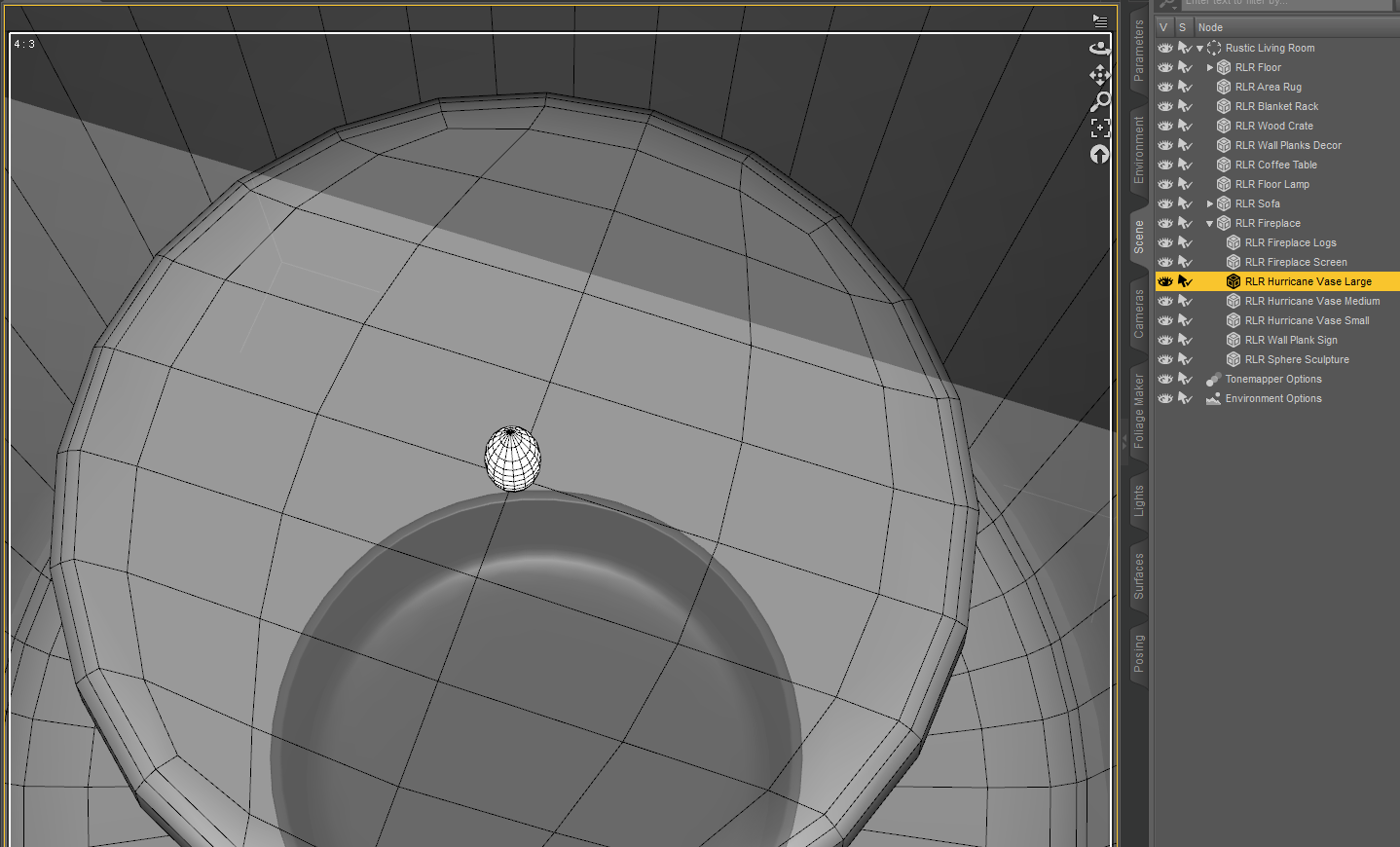Click the S column header

(x=1183, y=27)
